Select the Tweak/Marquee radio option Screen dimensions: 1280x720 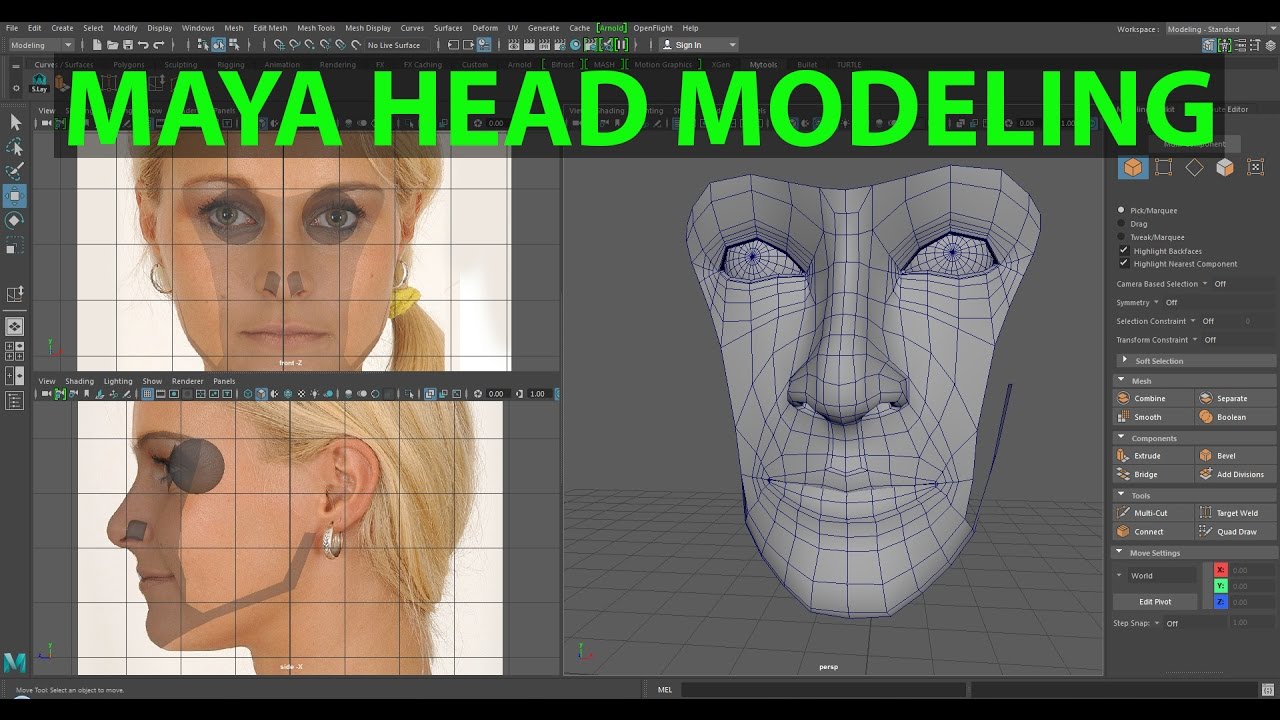(x=1121, y=237)
